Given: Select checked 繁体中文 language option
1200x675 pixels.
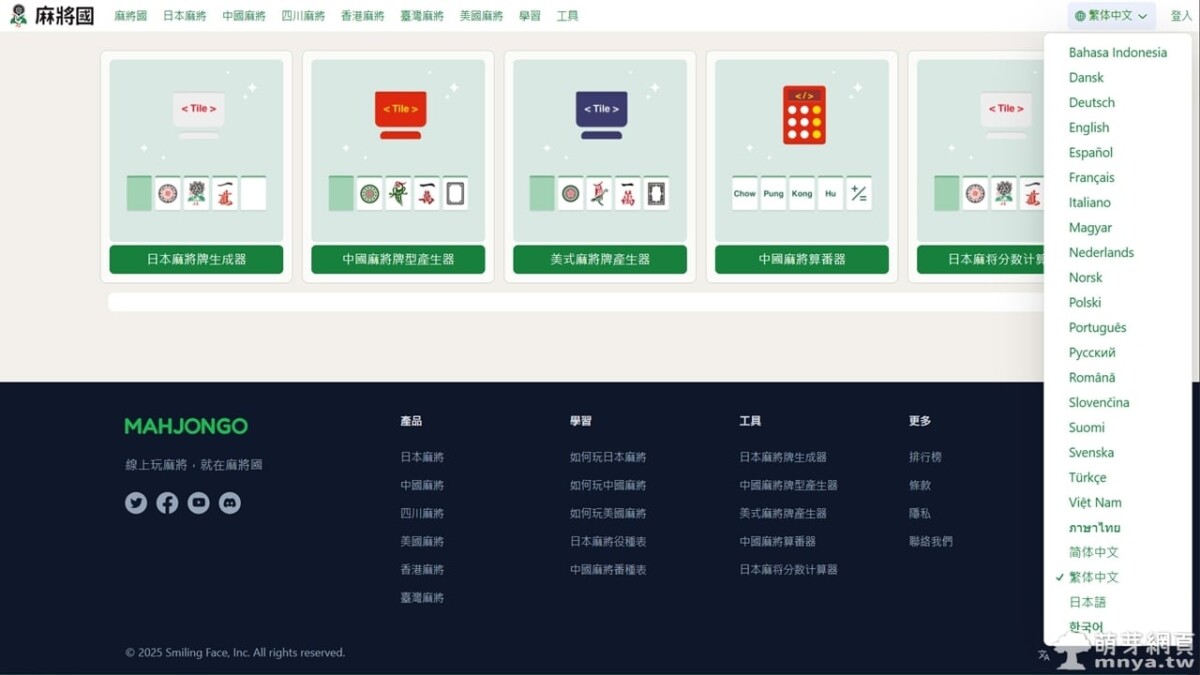Looking at the screenshot, I should point(1093,577).
